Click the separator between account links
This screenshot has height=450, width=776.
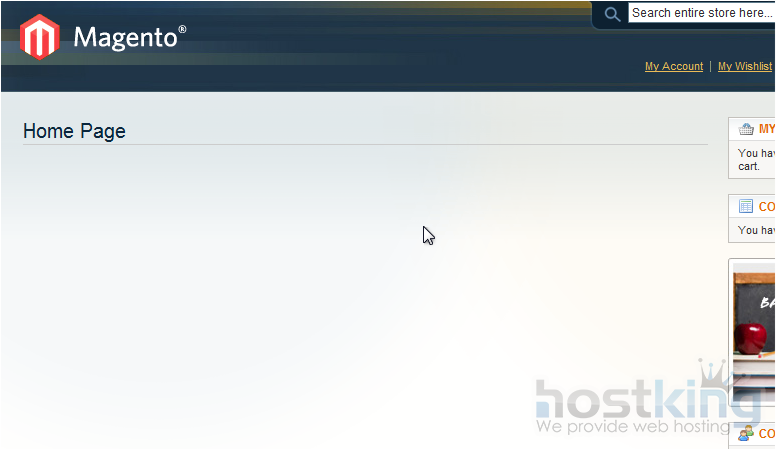(x=711, y=66)
